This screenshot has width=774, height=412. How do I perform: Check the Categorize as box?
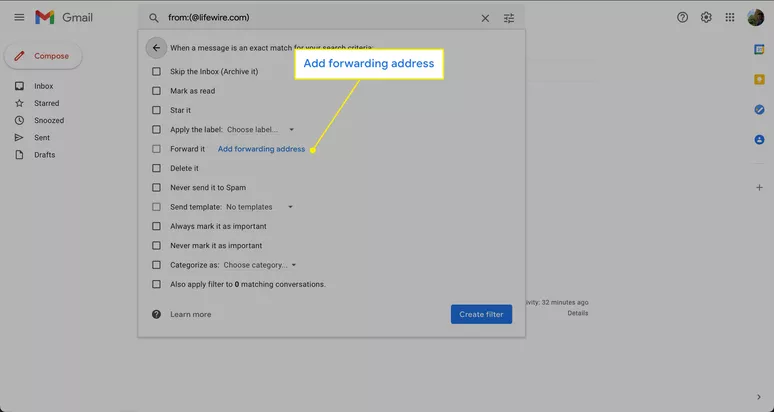[x=156, y=265]
